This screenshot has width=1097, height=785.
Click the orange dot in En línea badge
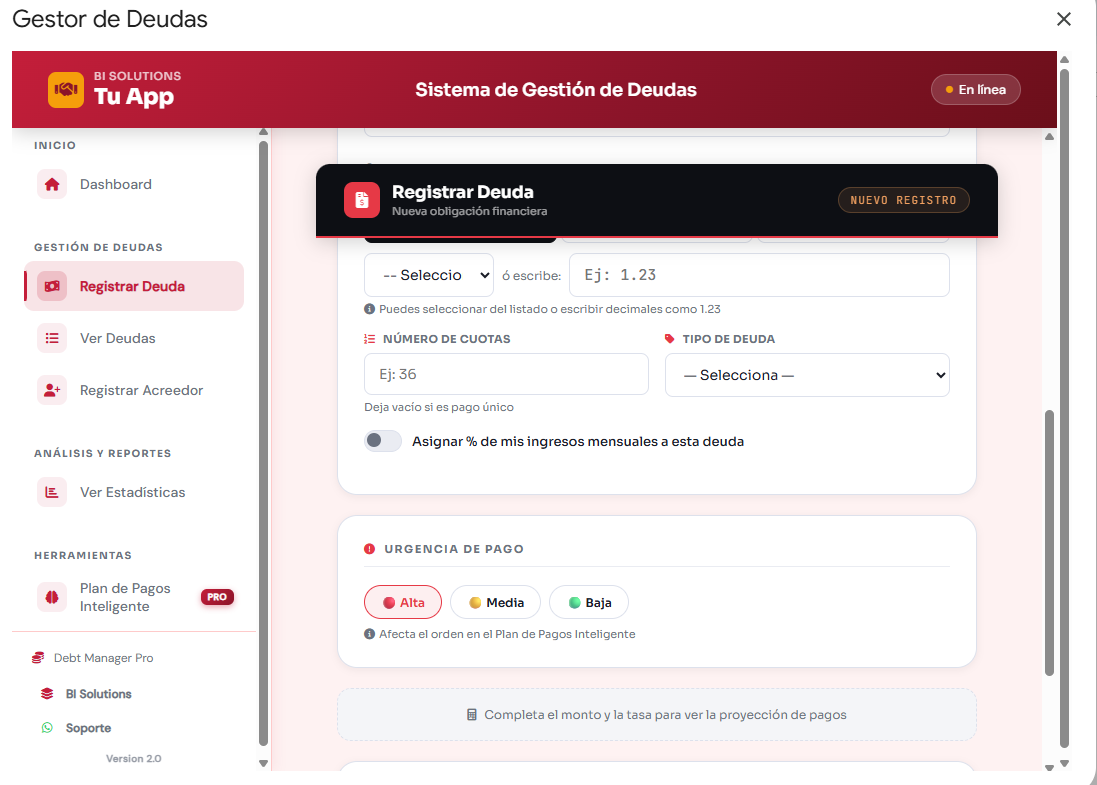pos(949,90)
